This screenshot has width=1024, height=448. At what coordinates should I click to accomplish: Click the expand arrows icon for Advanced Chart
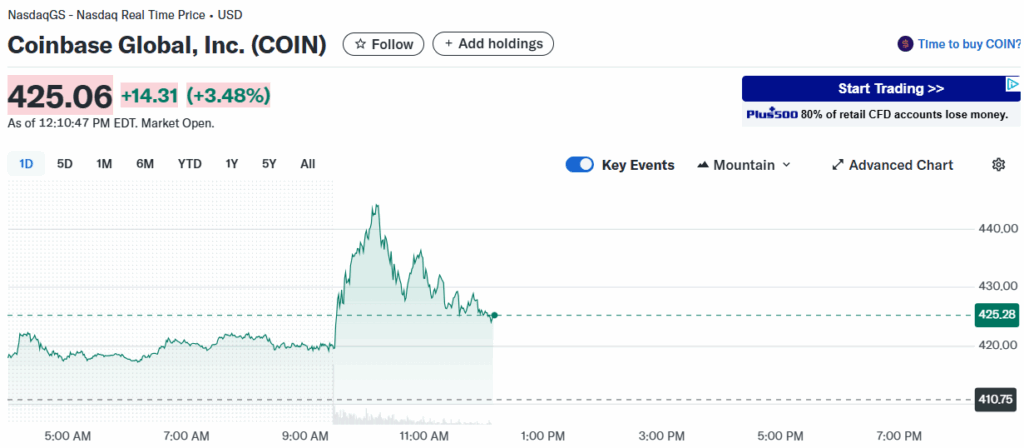click(x=838, y=165)
